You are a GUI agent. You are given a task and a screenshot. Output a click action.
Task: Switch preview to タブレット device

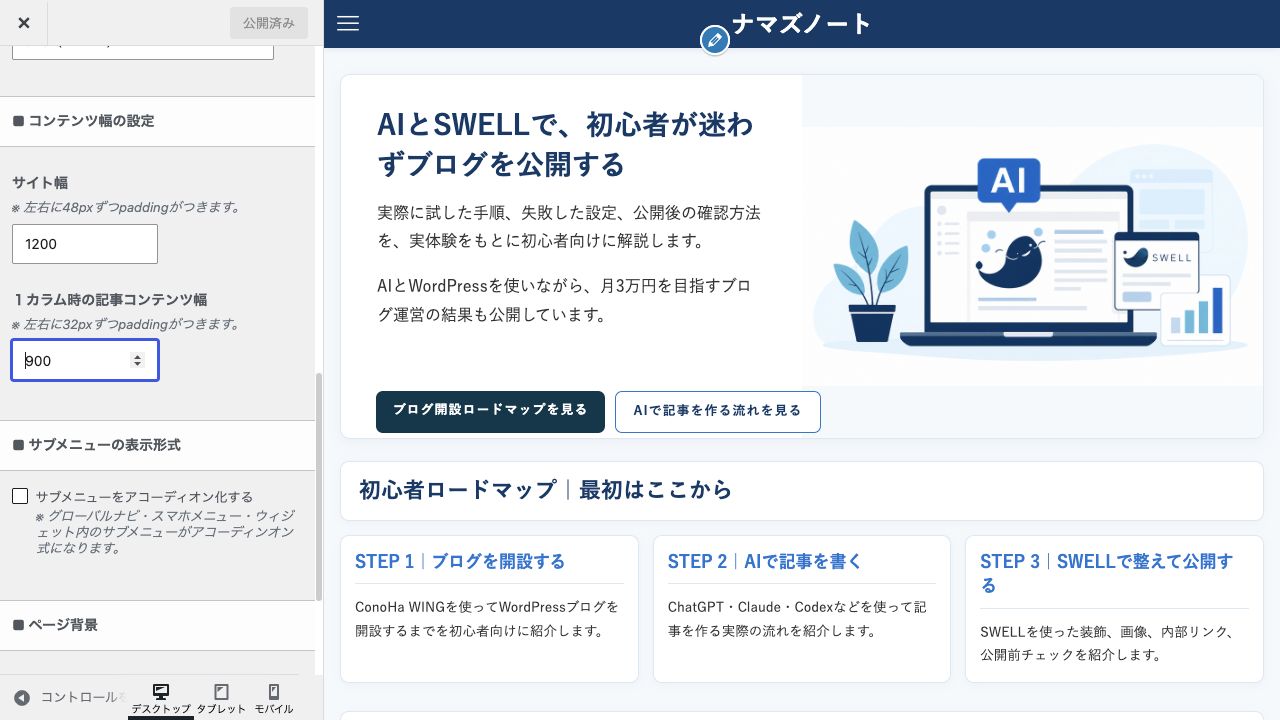click(221, 698)
